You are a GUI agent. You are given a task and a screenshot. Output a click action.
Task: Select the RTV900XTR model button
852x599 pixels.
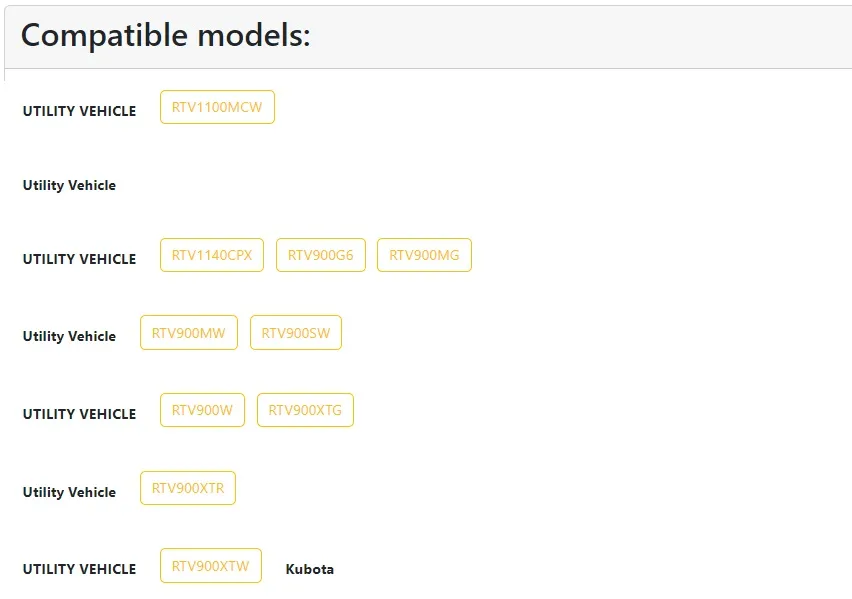coord(187,488)
